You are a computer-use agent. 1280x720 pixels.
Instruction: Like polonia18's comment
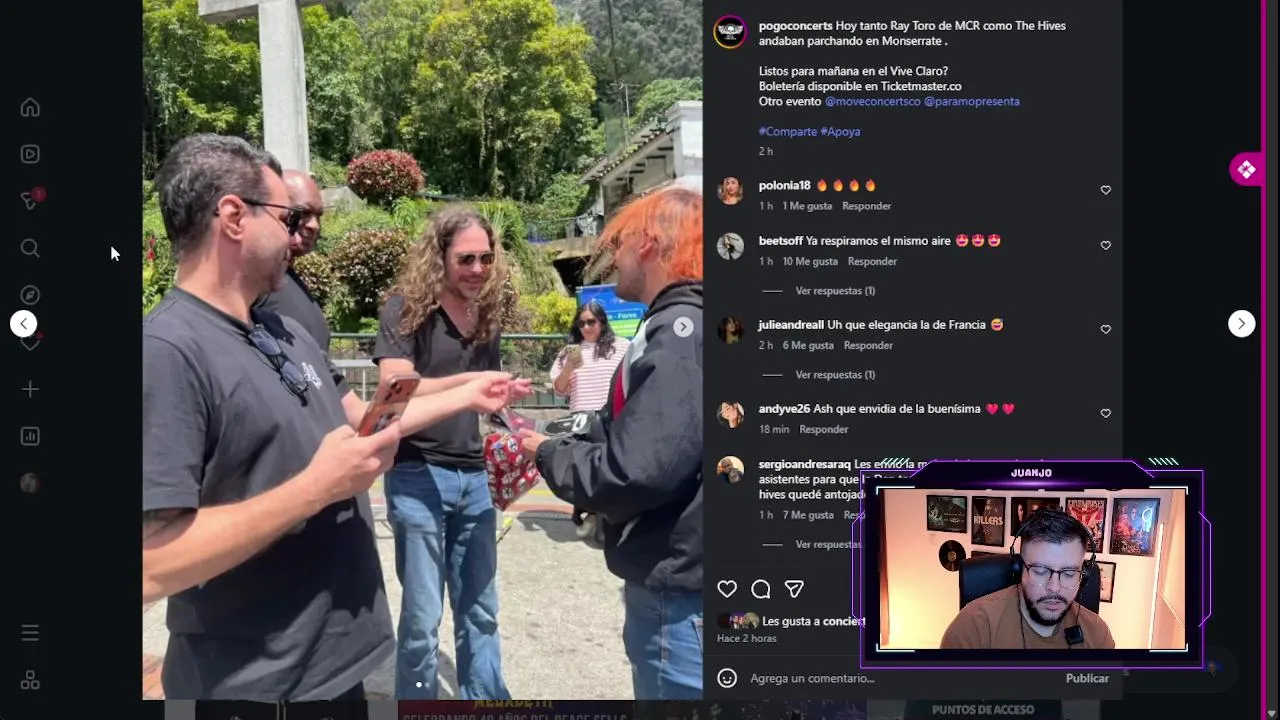[1105, 190]
